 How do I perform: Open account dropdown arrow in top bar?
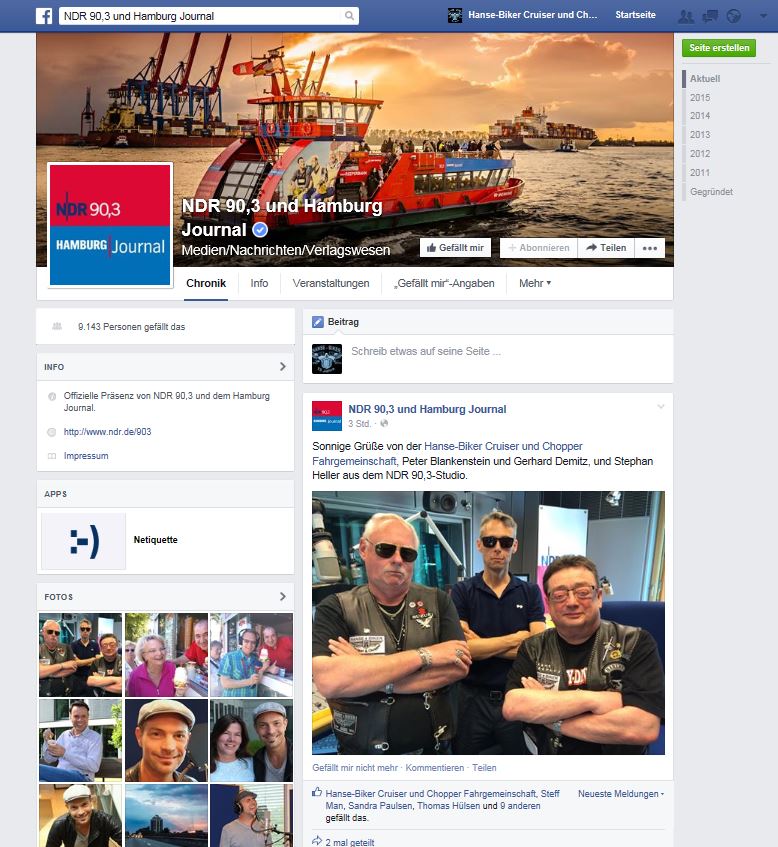click(x=763, y=16)
